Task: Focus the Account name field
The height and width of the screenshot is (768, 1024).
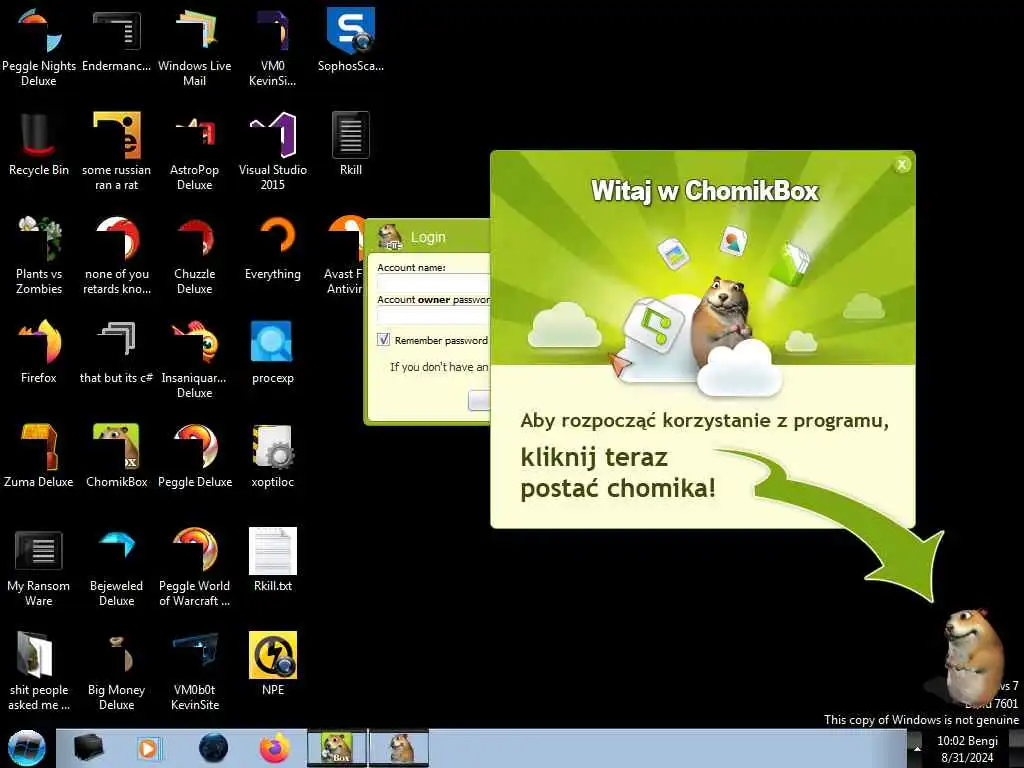Action: point(433,283)
